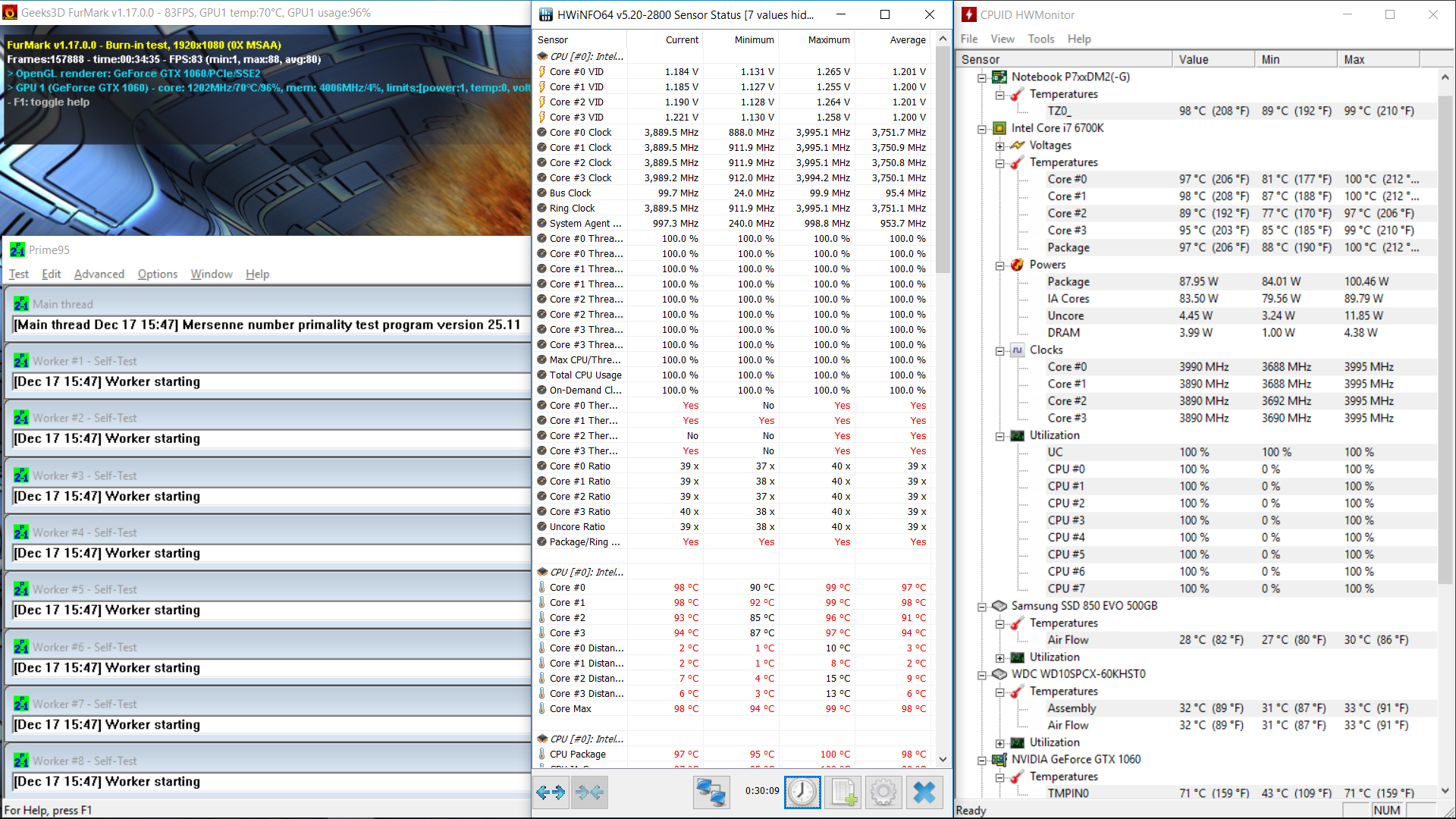
Task: Click the blue X close sensors button
Action: [x=924, y=792]
